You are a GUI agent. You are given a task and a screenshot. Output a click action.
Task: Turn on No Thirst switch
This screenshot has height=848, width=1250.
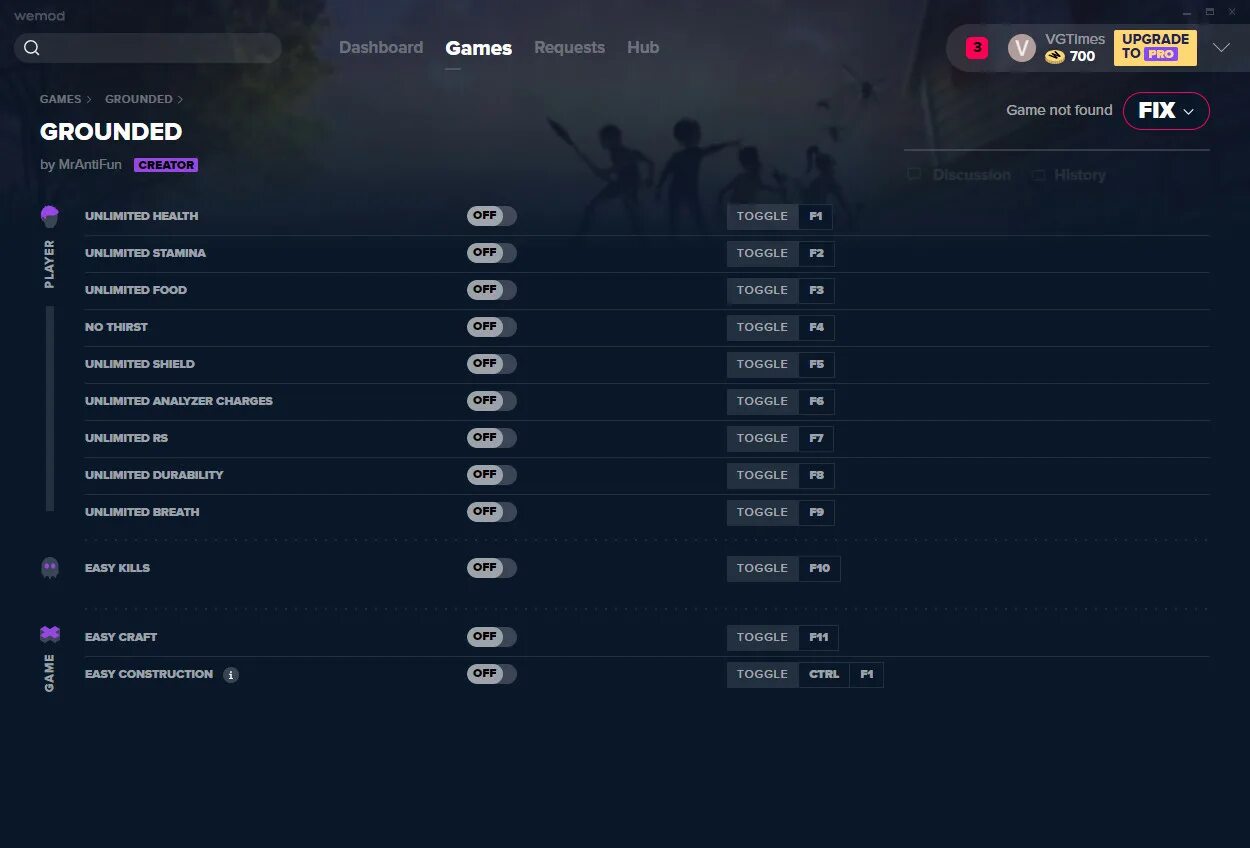pos(492,327)
